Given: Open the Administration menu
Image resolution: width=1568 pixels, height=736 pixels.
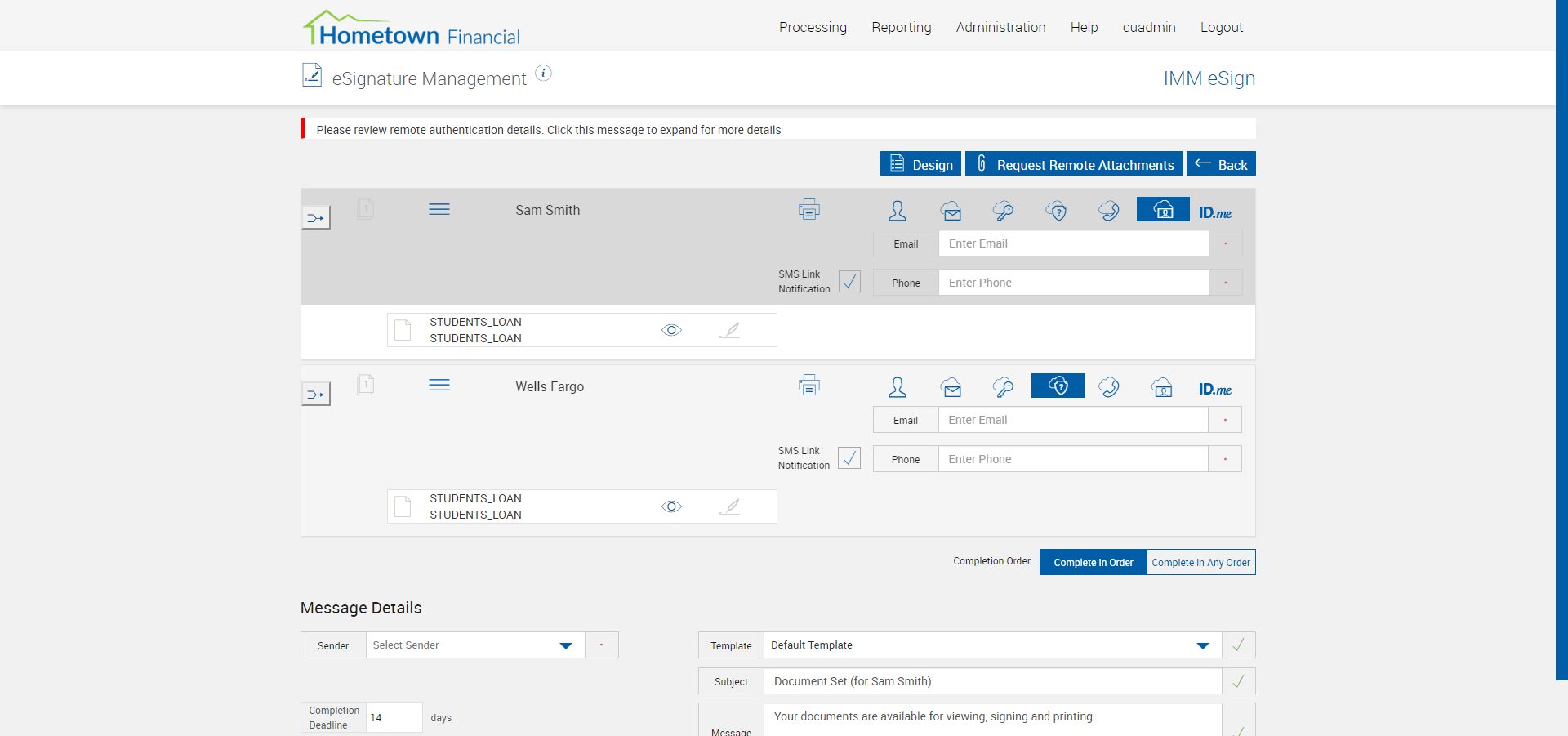Looking at the screenshot, I should click(1000, 27).
